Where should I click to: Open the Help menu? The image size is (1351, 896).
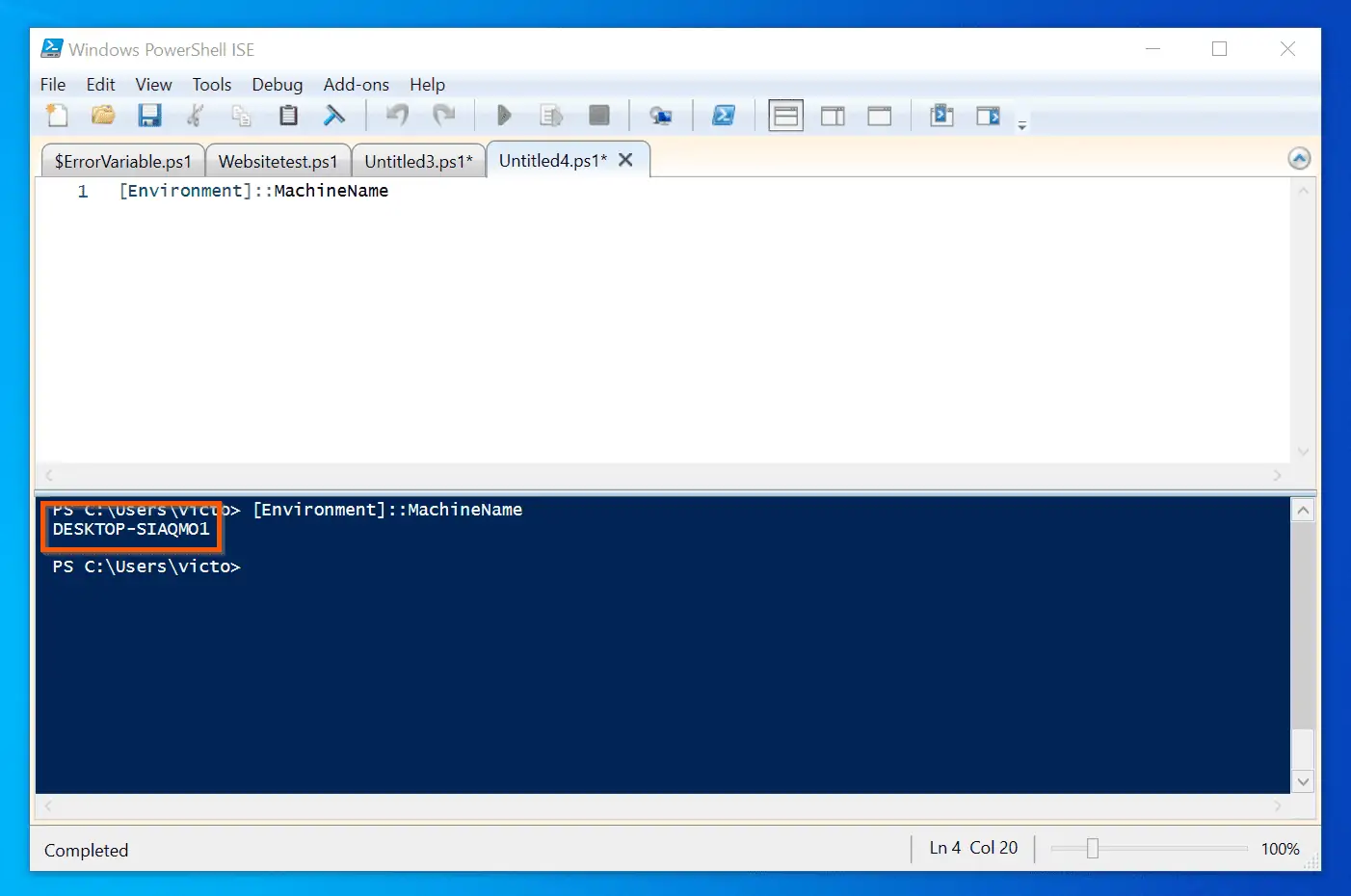coord(427,85)
